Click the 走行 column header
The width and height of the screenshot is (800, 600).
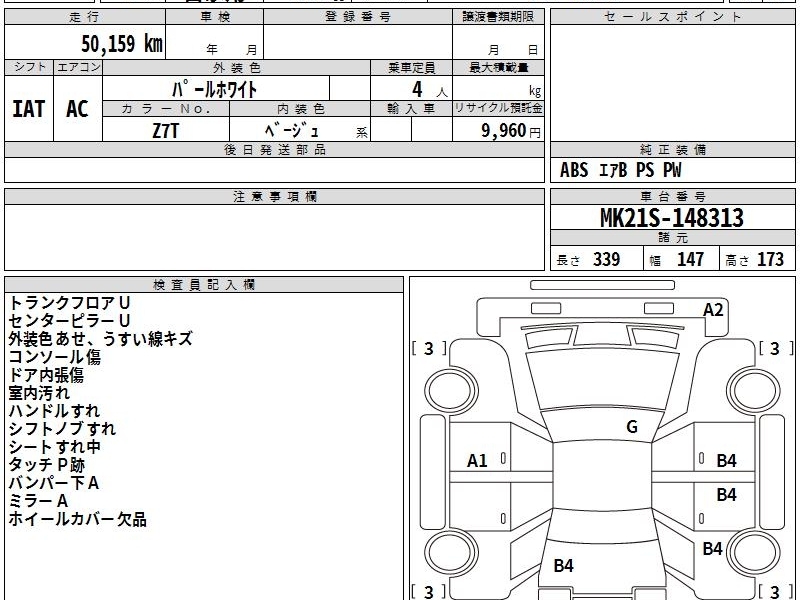[85, 17]
